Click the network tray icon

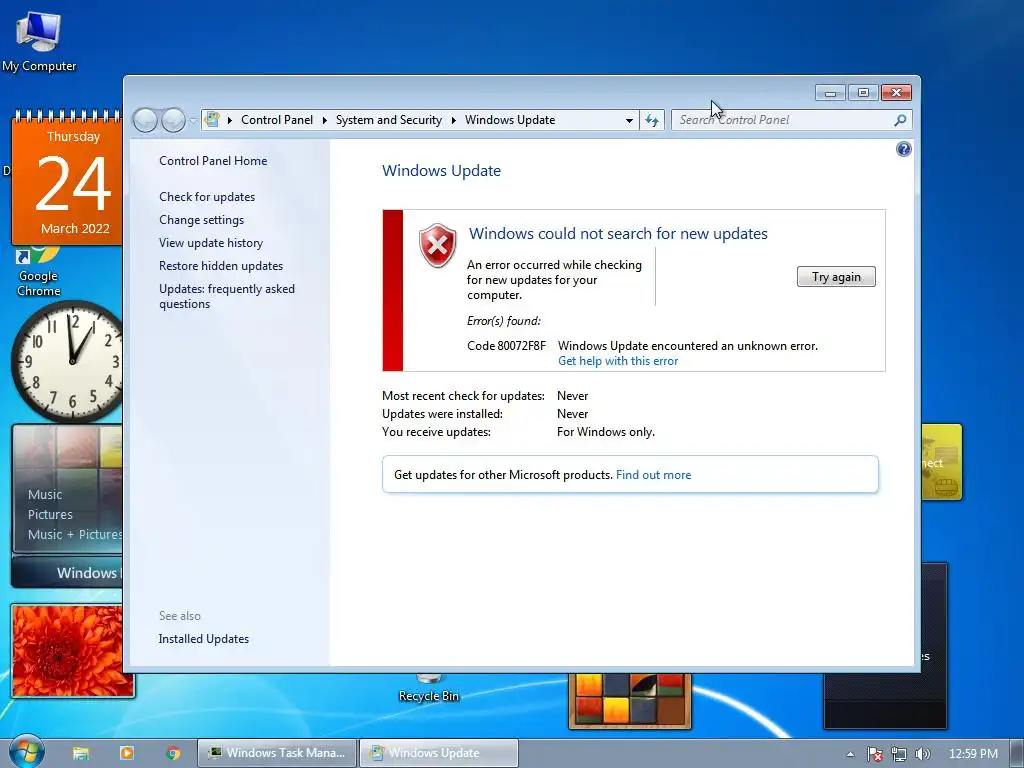click(x=899, y=754)
